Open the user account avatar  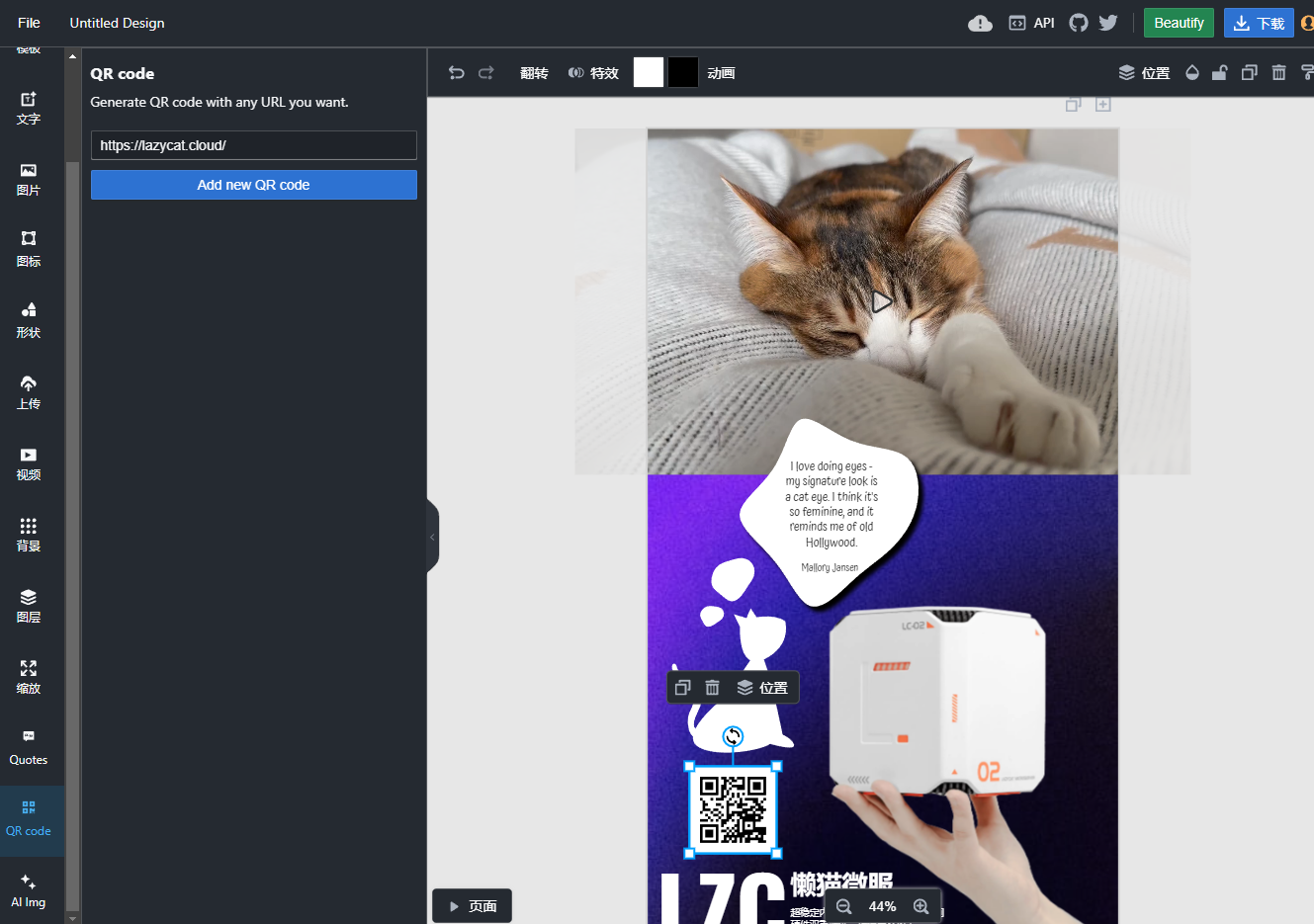[1308, 23]
